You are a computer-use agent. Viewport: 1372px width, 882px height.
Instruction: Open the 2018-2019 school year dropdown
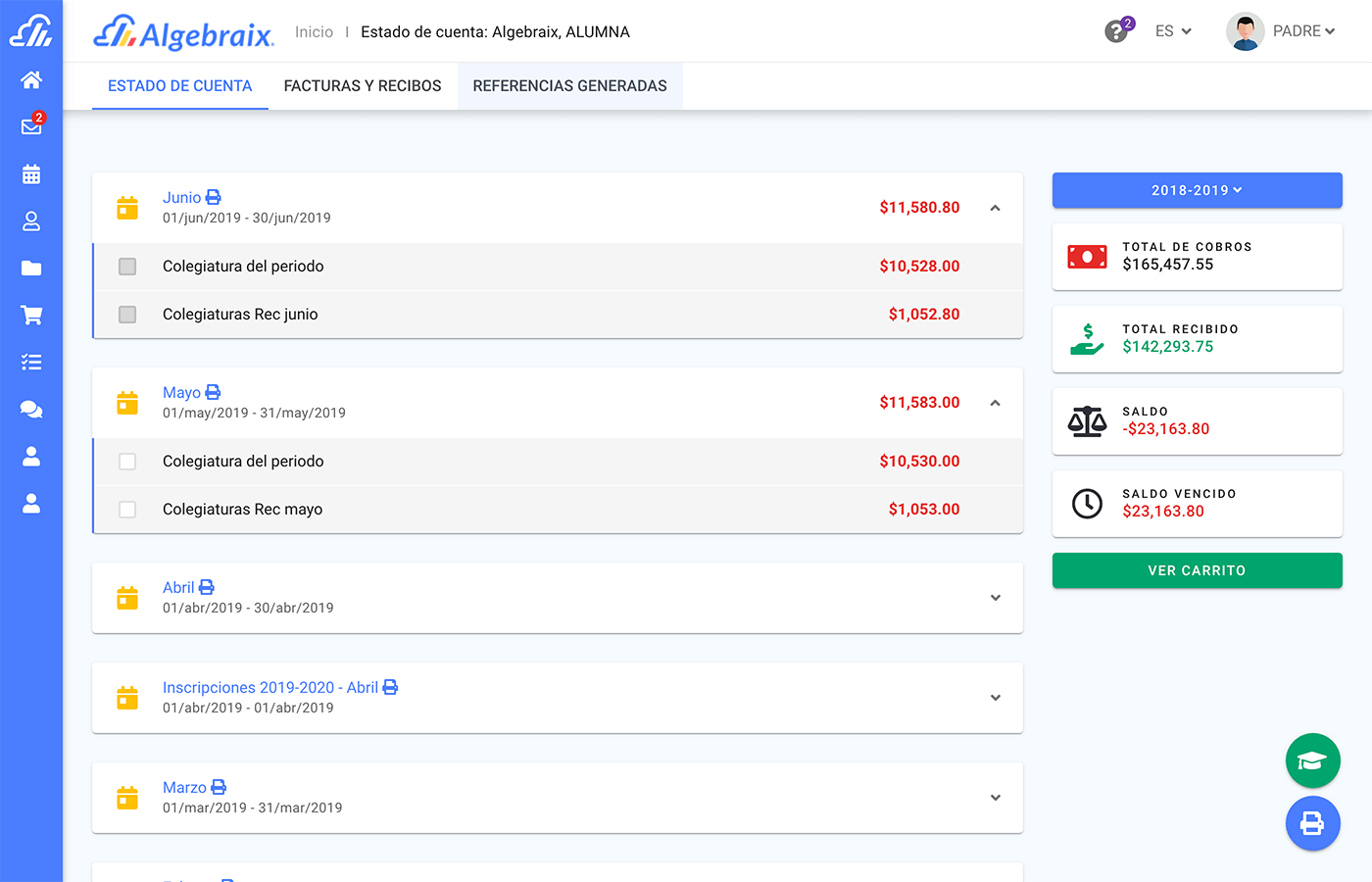[x=1197, y=190]
